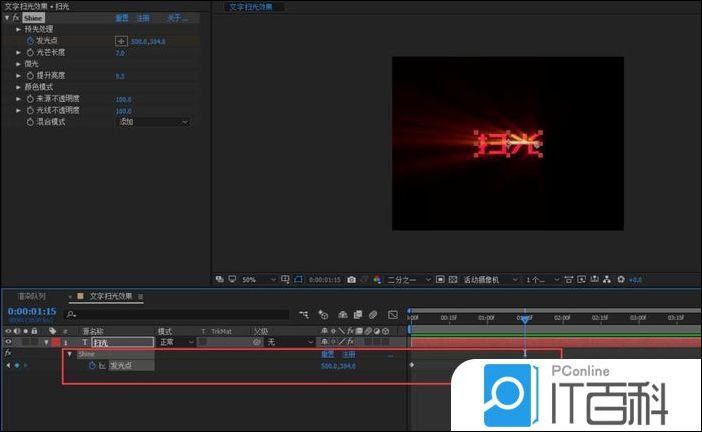Toggle stopwatch for 提升亮度 property
The height and width of the screenshot is (432, 702).
pos(30,75)
